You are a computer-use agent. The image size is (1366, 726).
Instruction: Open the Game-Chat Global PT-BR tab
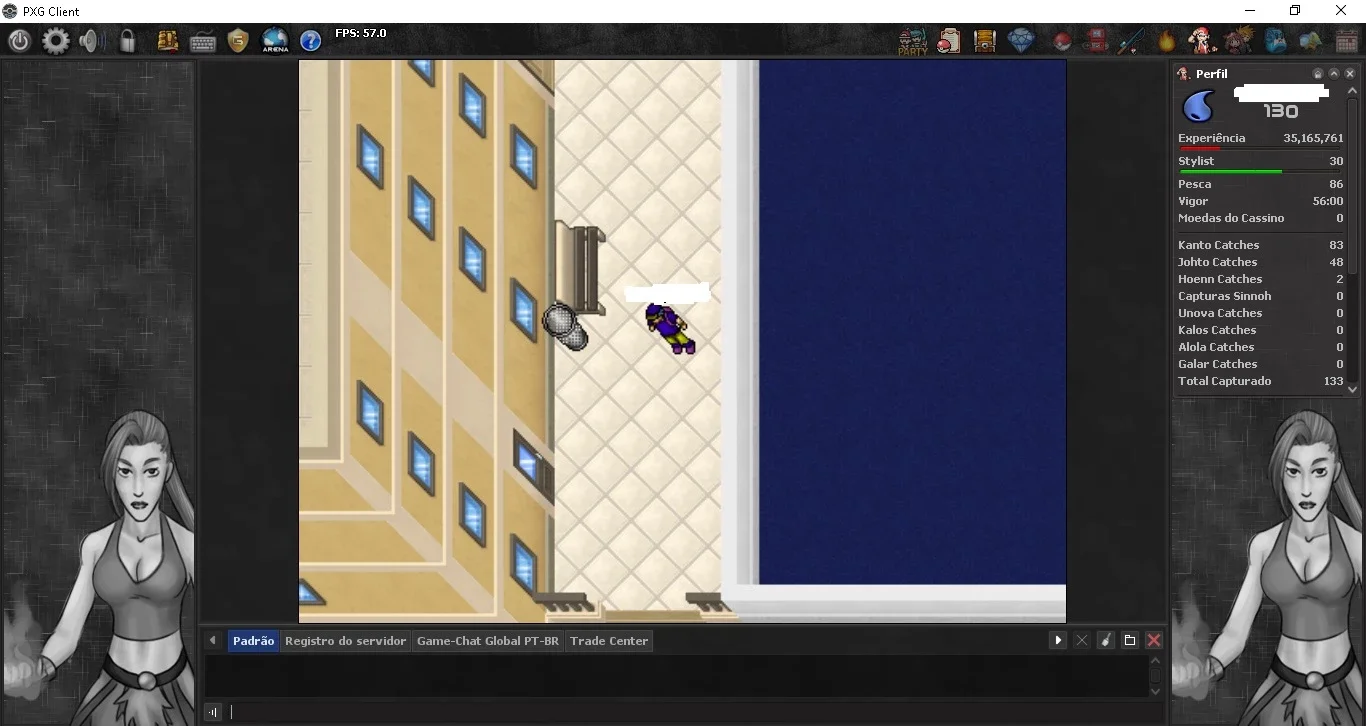[488, 641]
